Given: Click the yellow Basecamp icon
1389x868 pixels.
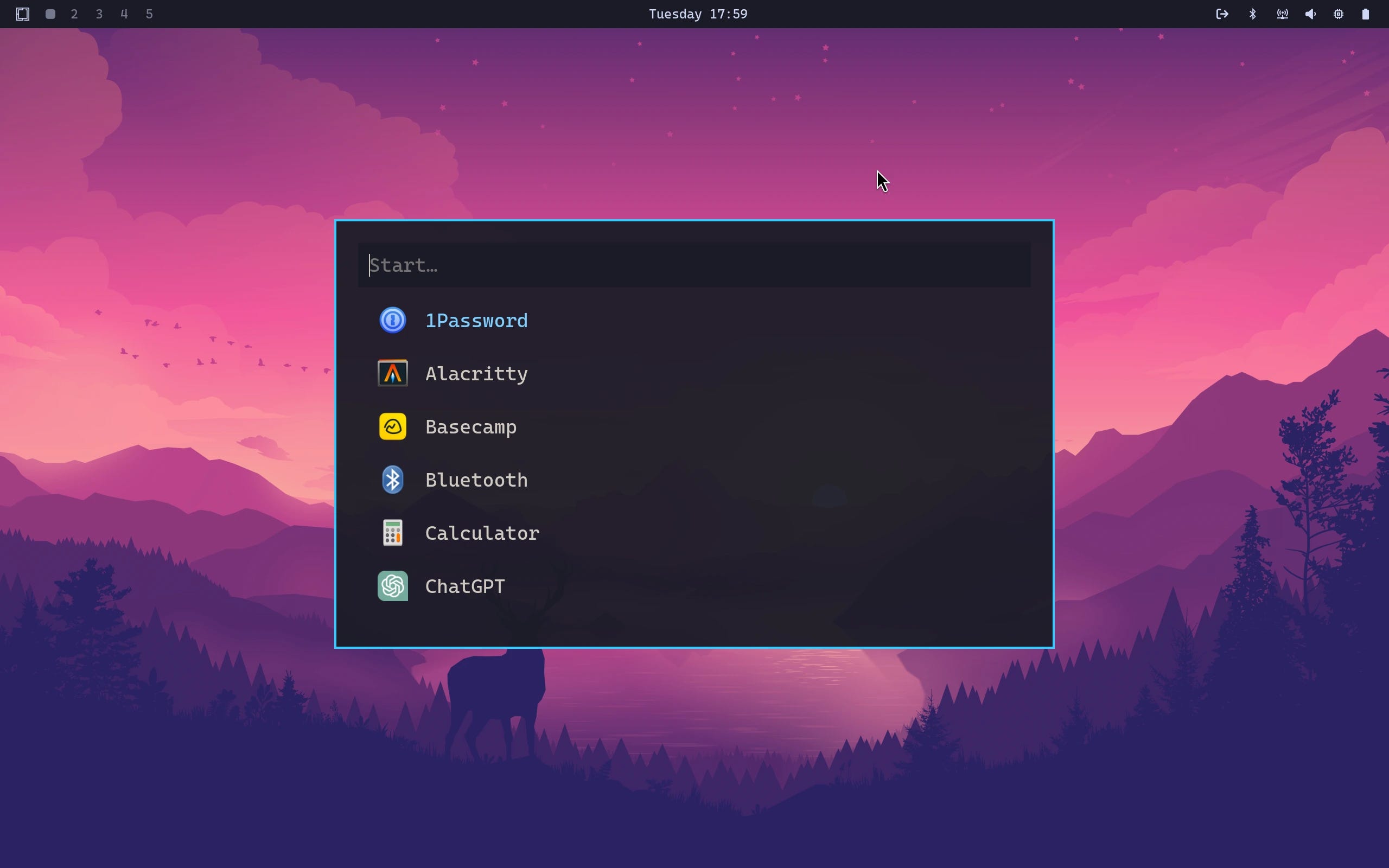Looking at the screenshot, I should (x=393, y=426).
